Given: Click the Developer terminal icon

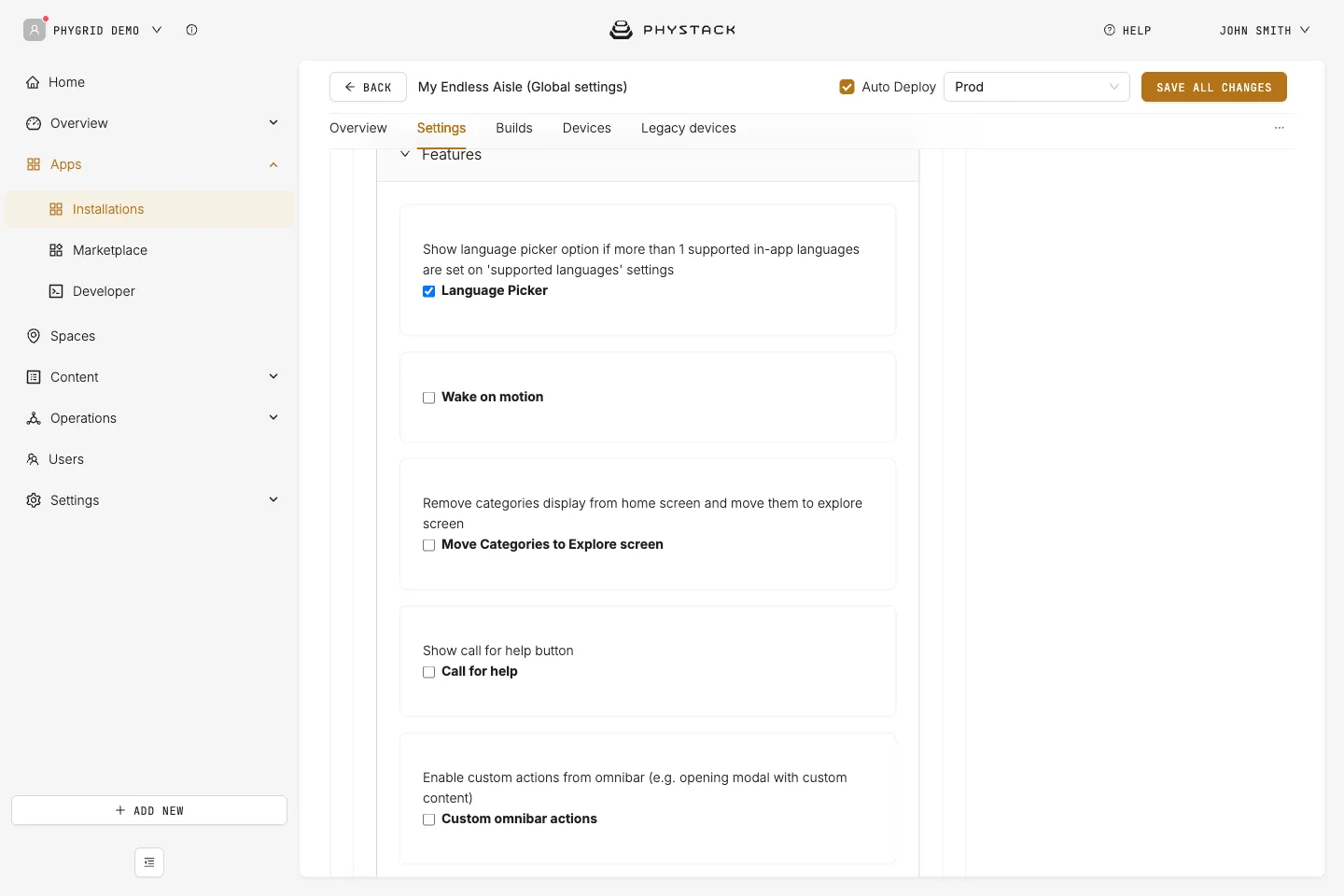Looking at the screenshot, I should [56, 291].
